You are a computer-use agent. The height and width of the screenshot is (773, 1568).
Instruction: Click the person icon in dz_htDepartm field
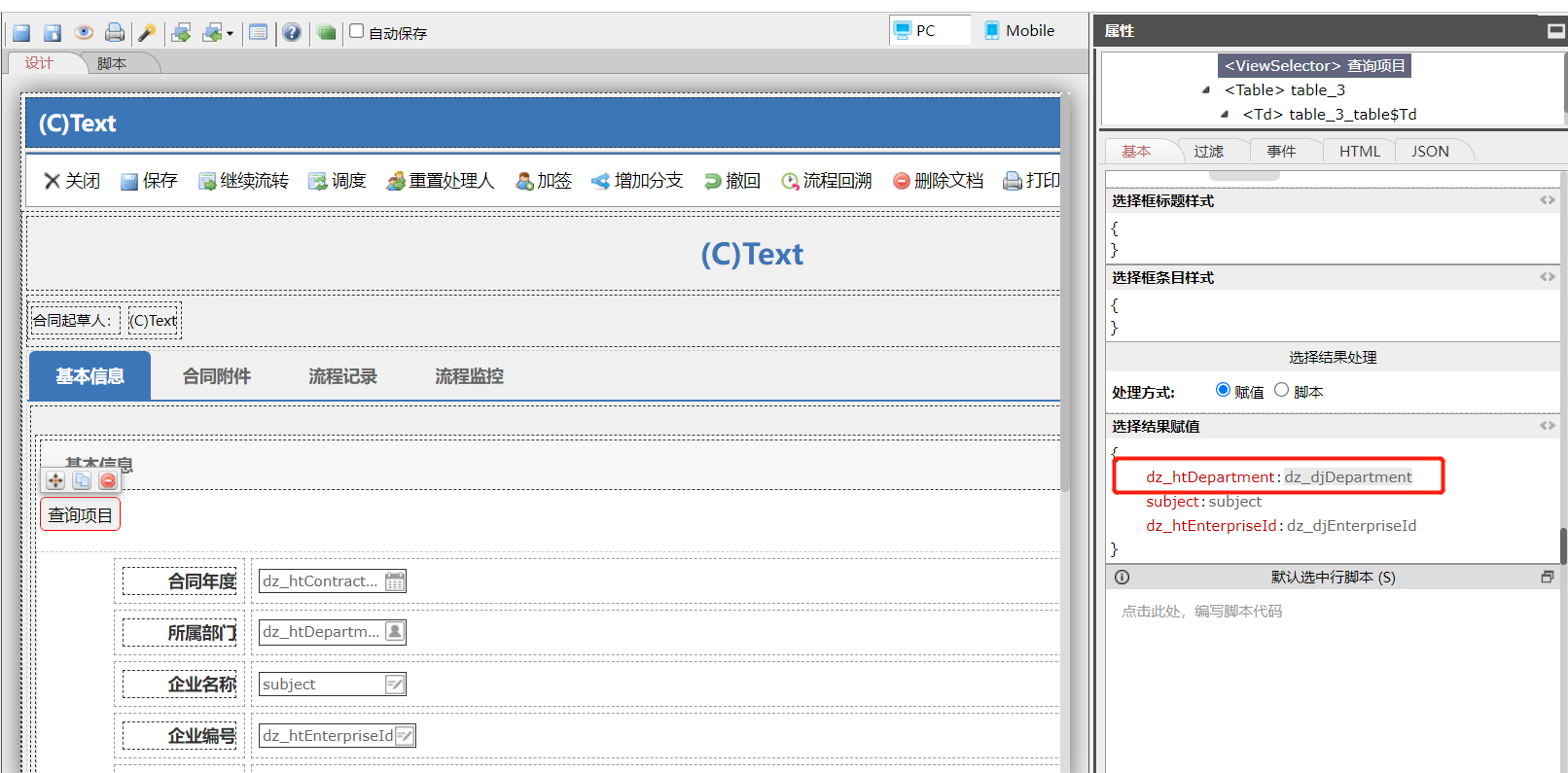click(395, 632)
